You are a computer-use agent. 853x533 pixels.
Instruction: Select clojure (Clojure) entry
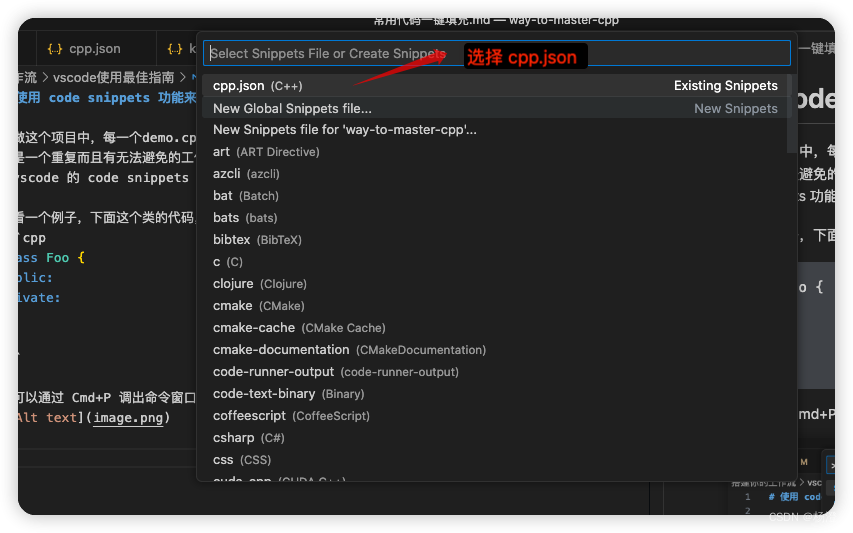tap(494, 284)
